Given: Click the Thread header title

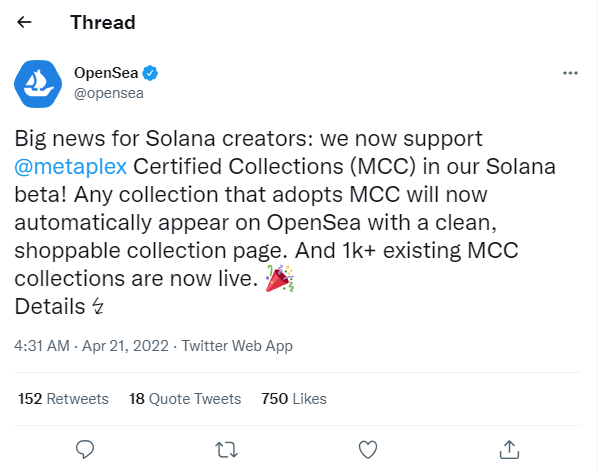Looking at the screenshot, I should pos(103,22).
